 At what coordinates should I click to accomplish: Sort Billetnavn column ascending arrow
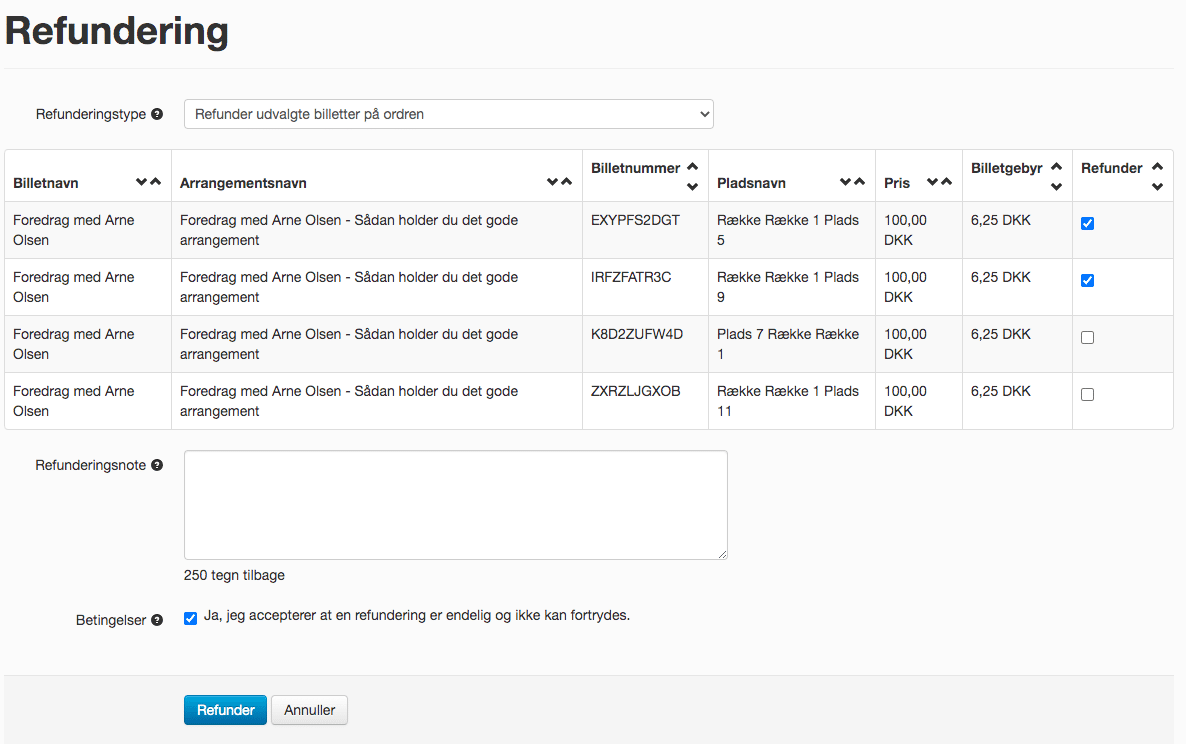[155, 182]
